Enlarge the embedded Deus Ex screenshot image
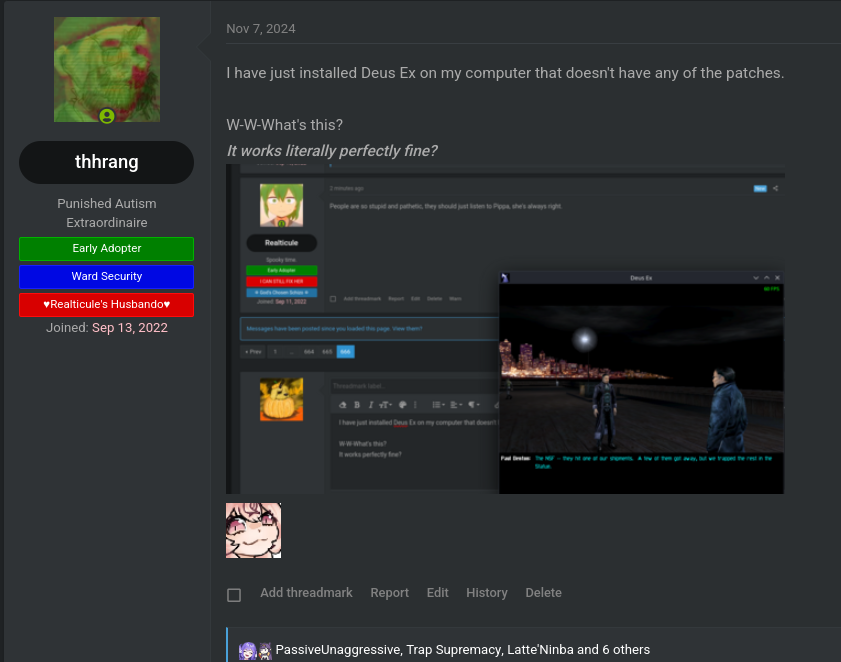The width and height of the screenshot is (841, 662). [x=505, y=329]
